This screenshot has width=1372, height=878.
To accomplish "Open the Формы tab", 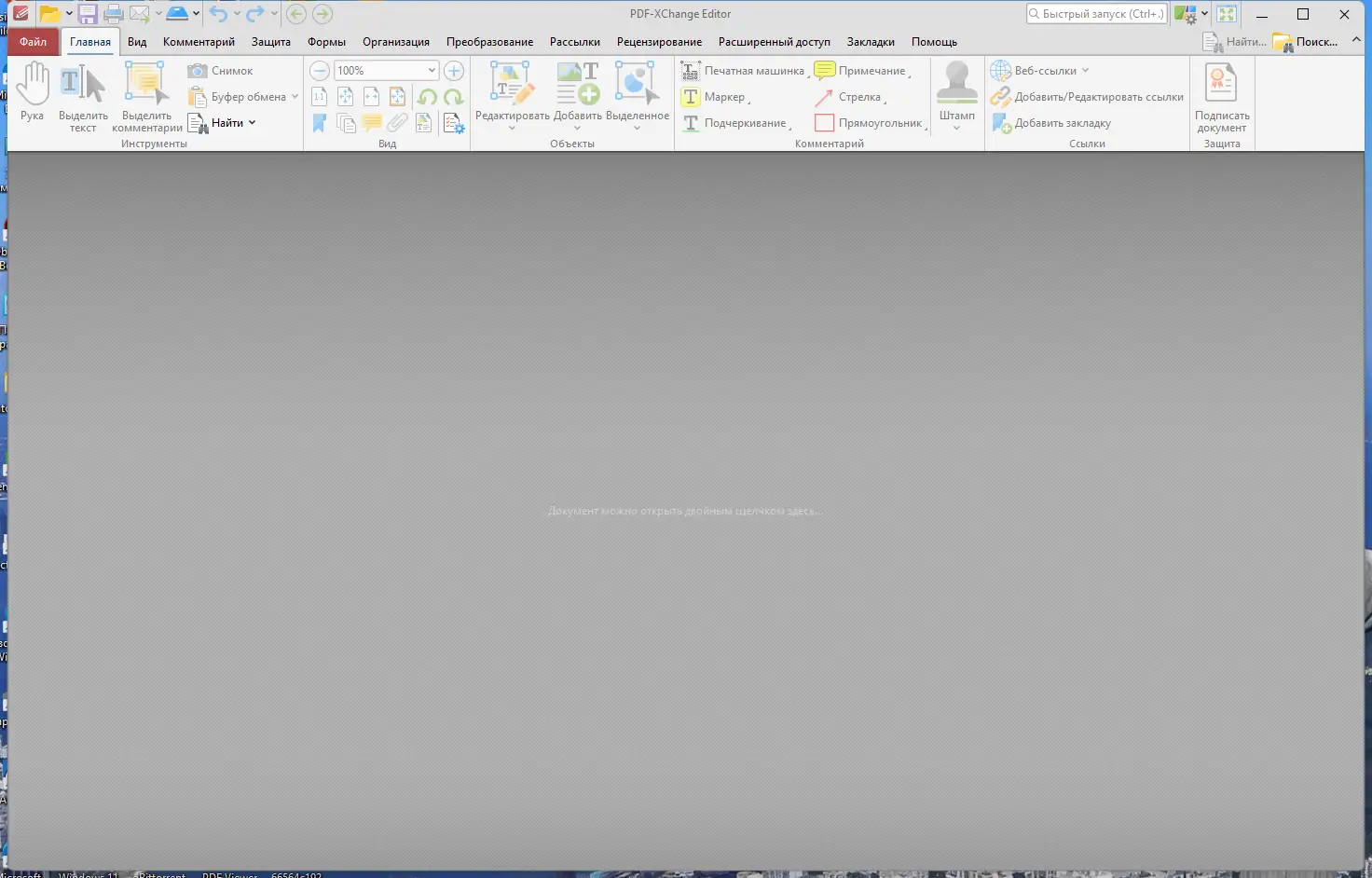I will pyautogui.click(x=327, y=42).
